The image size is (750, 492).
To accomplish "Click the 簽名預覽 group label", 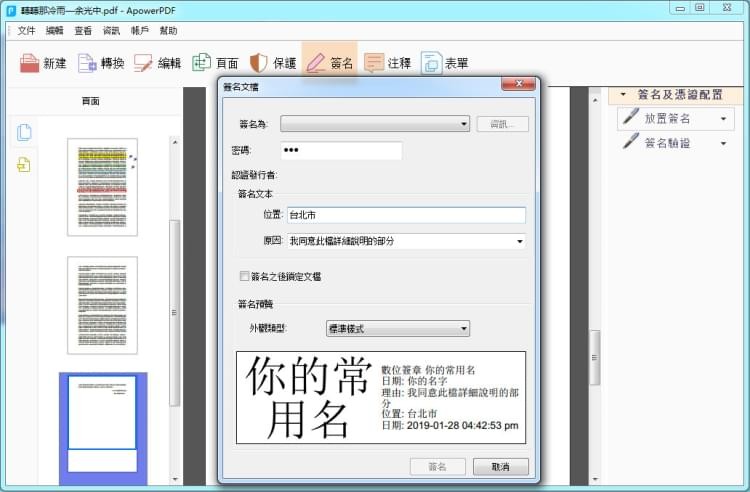I will point(255,304).
